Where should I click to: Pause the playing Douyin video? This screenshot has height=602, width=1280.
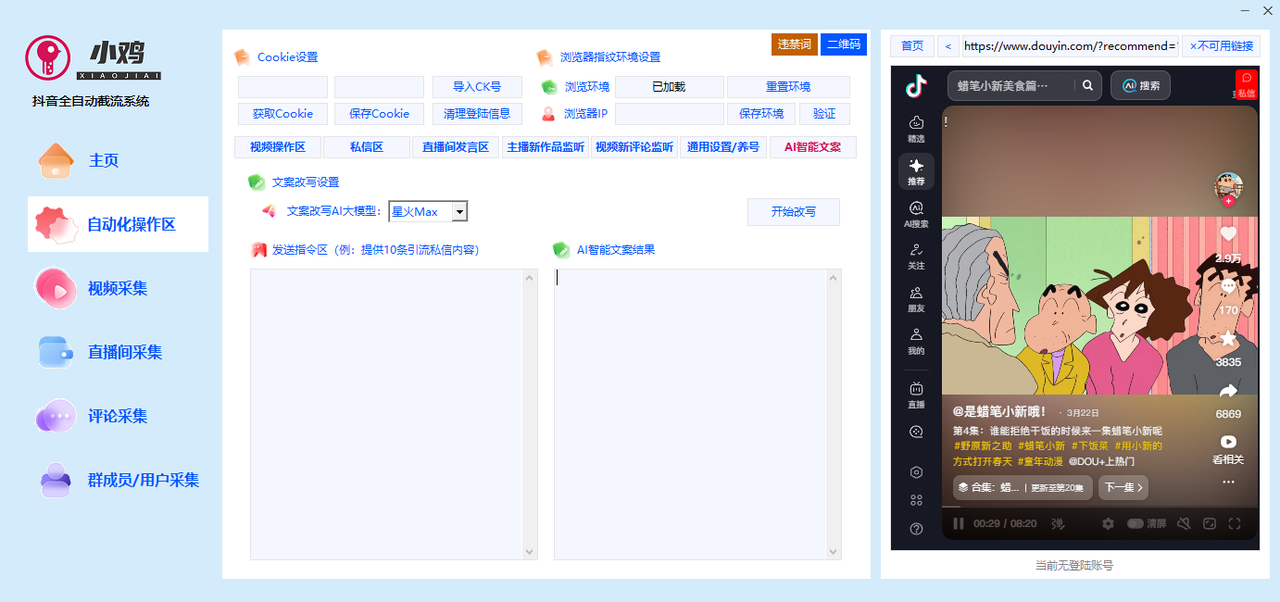coord(958,523)
